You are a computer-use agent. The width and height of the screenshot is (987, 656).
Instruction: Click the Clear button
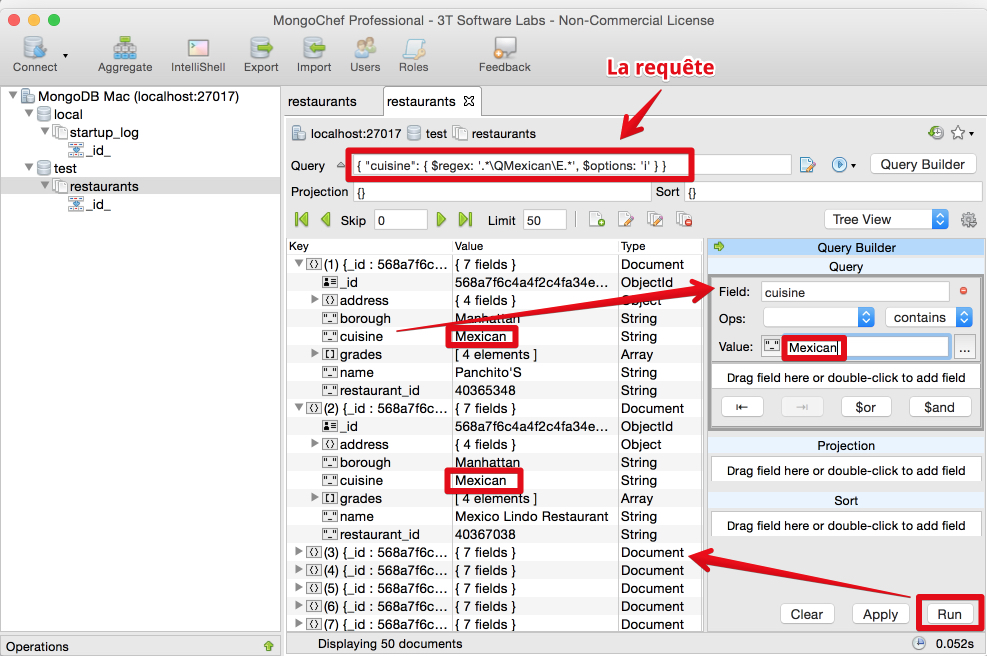coord(806,614)
